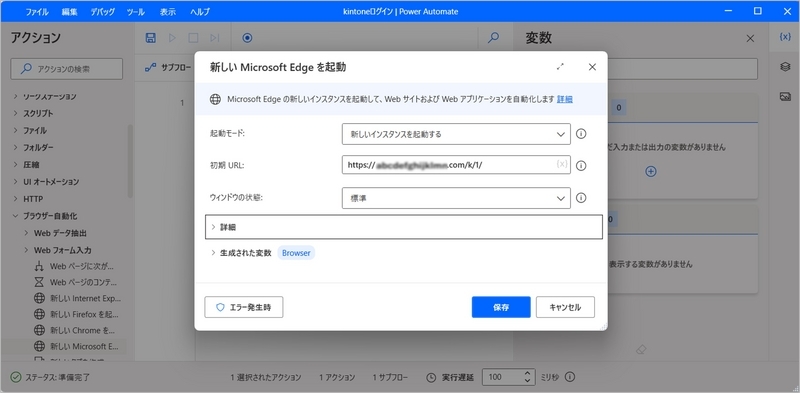Close the 変数 panel with its X
800x393 pixels.
click(750, 38)
